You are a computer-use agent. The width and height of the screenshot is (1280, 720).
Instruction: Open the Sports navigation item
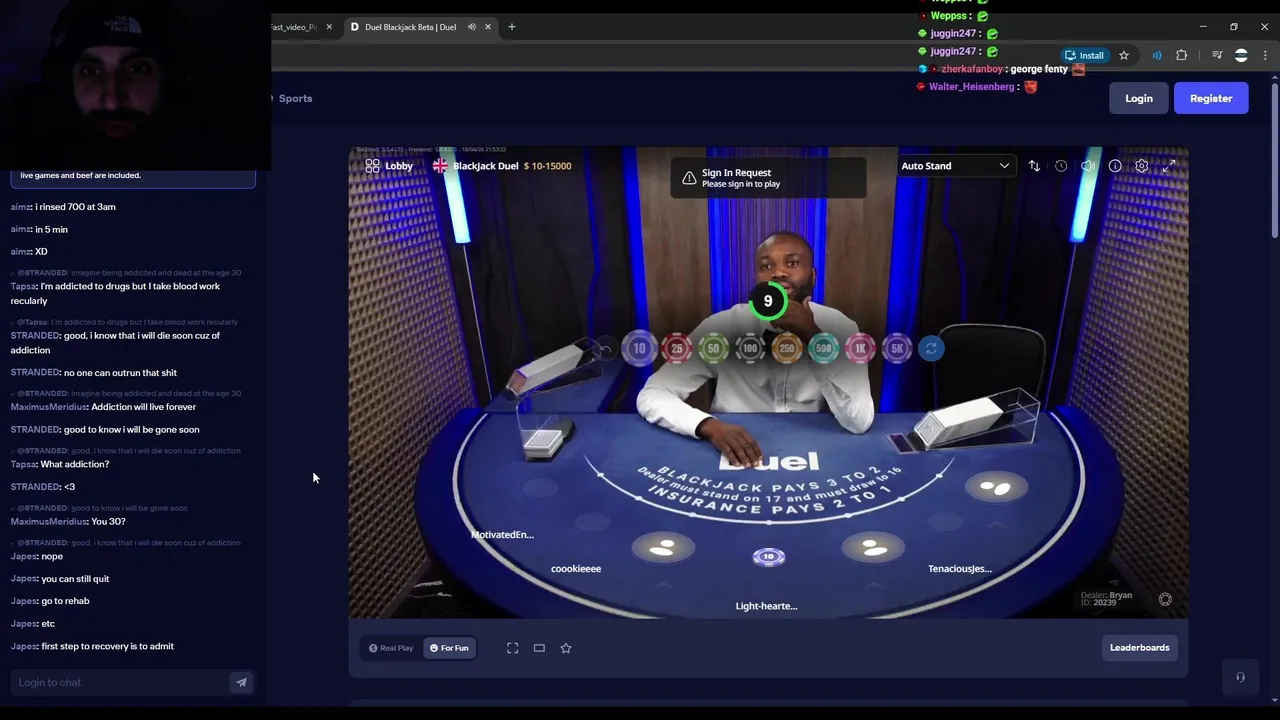[295, 98]
